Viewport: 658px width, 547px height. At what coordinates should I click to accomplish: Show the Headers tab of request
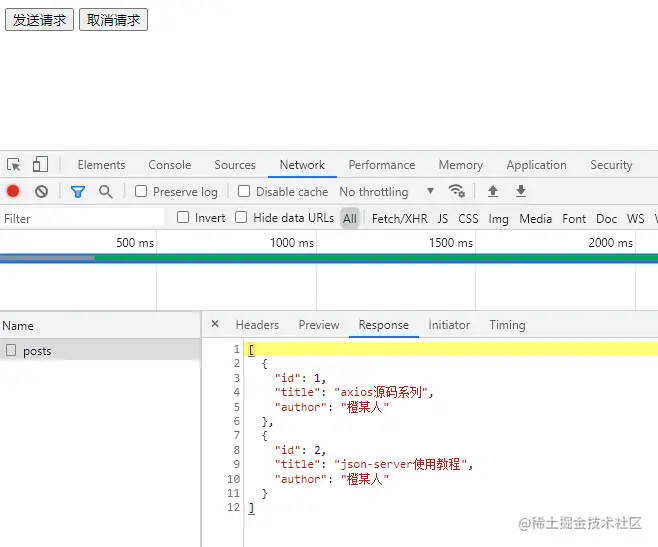257,325
